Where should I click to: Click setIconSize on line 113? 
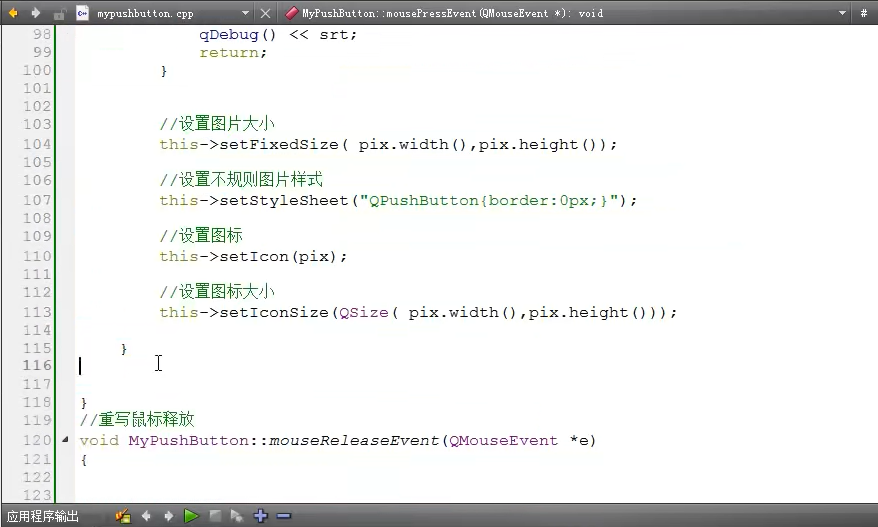click(x=274, y=313)
